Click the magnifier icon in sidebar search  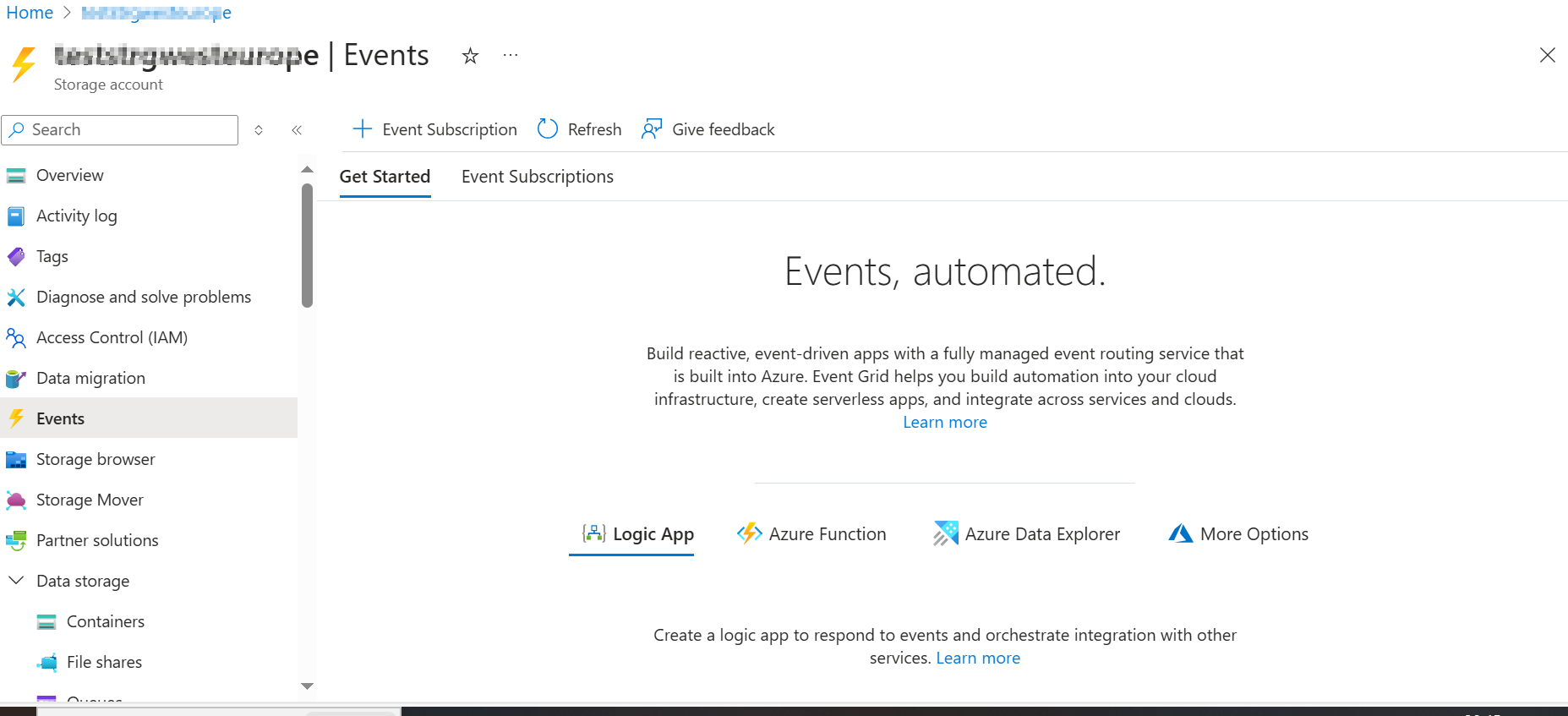pos(17,130)
